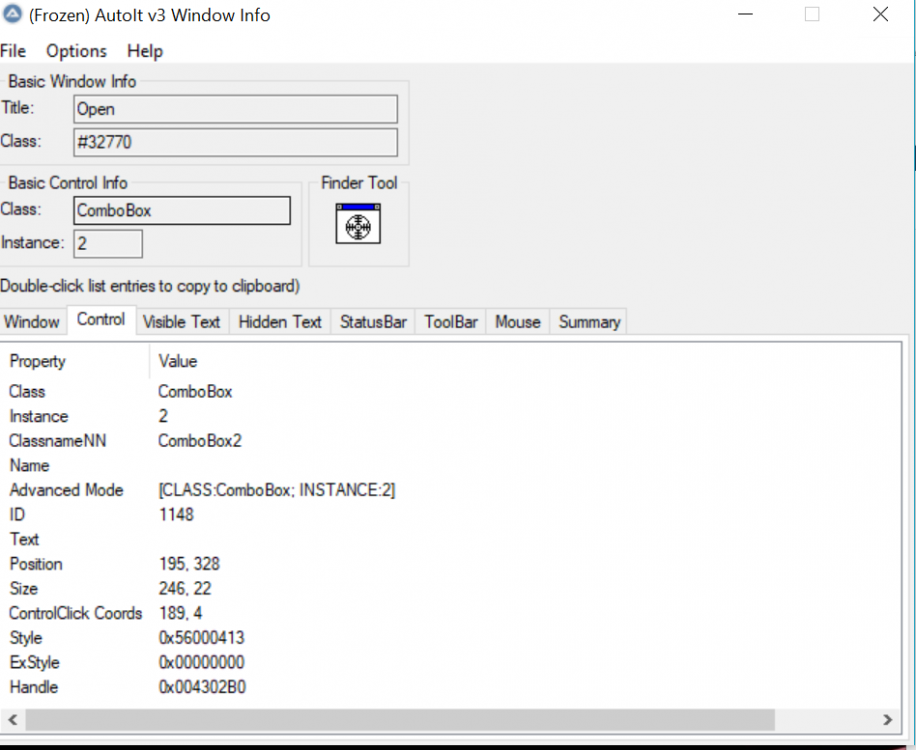Click the control Class field ComboBox
916x750 pixels.
pos(182,210)
